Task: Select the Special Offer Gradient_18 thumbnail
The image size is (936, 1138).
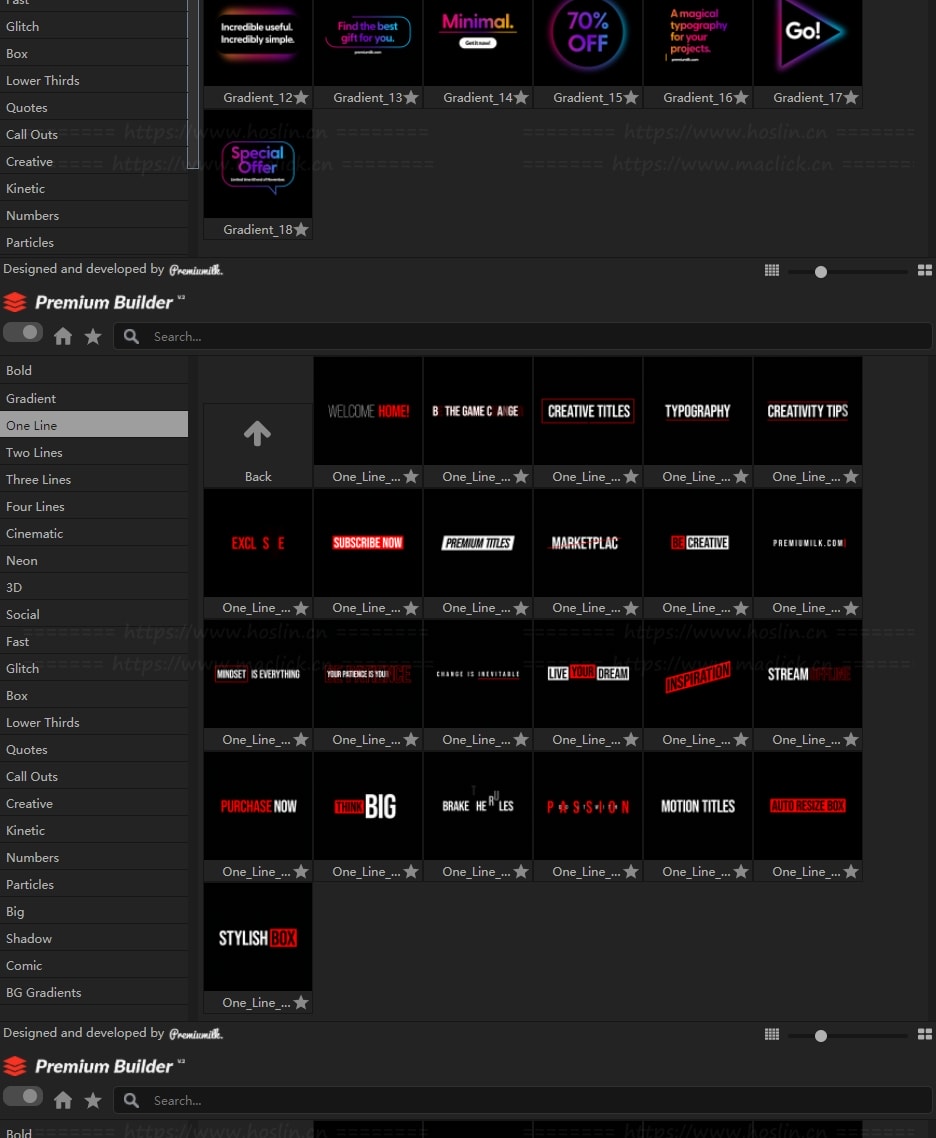Action: (258, 164)
